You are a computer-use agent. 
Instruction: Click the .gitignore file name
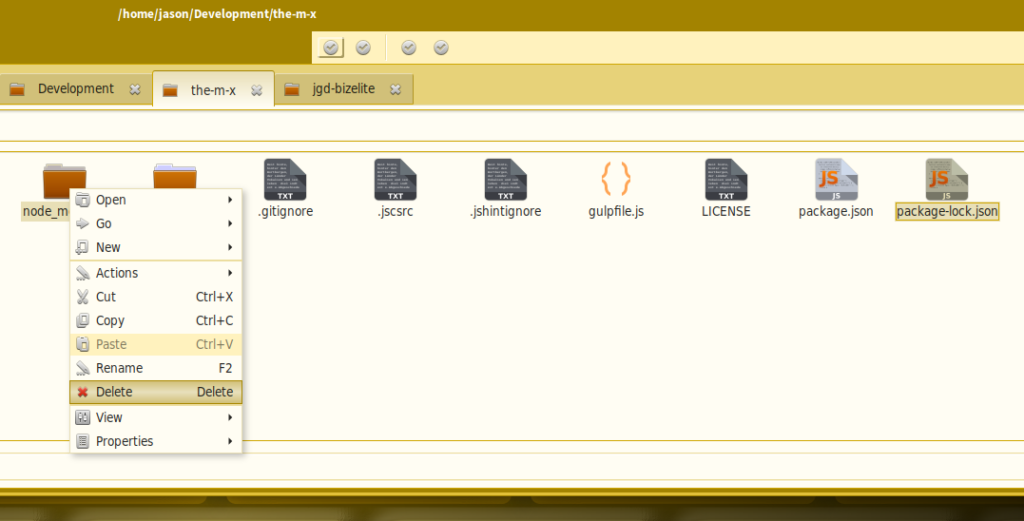coord(285,212)
